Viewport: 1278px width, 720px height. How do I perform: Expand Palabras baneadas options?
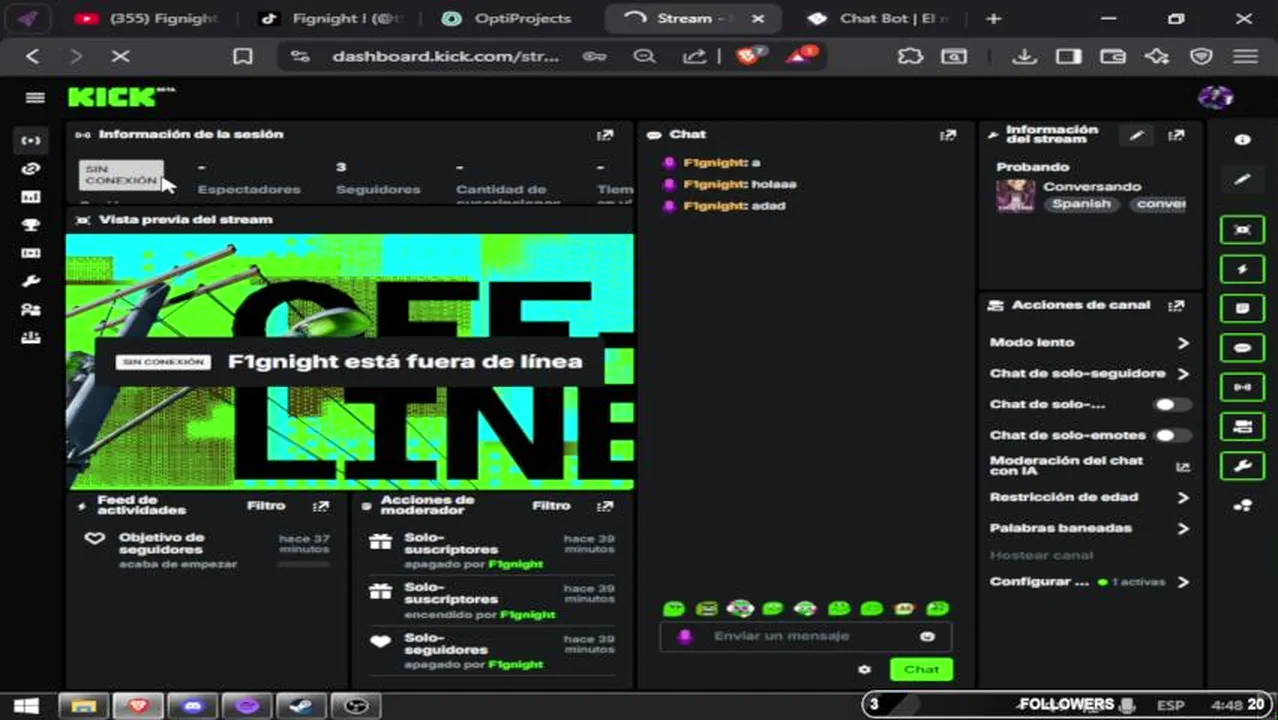pyautogui.click(x=1183, y=529)
